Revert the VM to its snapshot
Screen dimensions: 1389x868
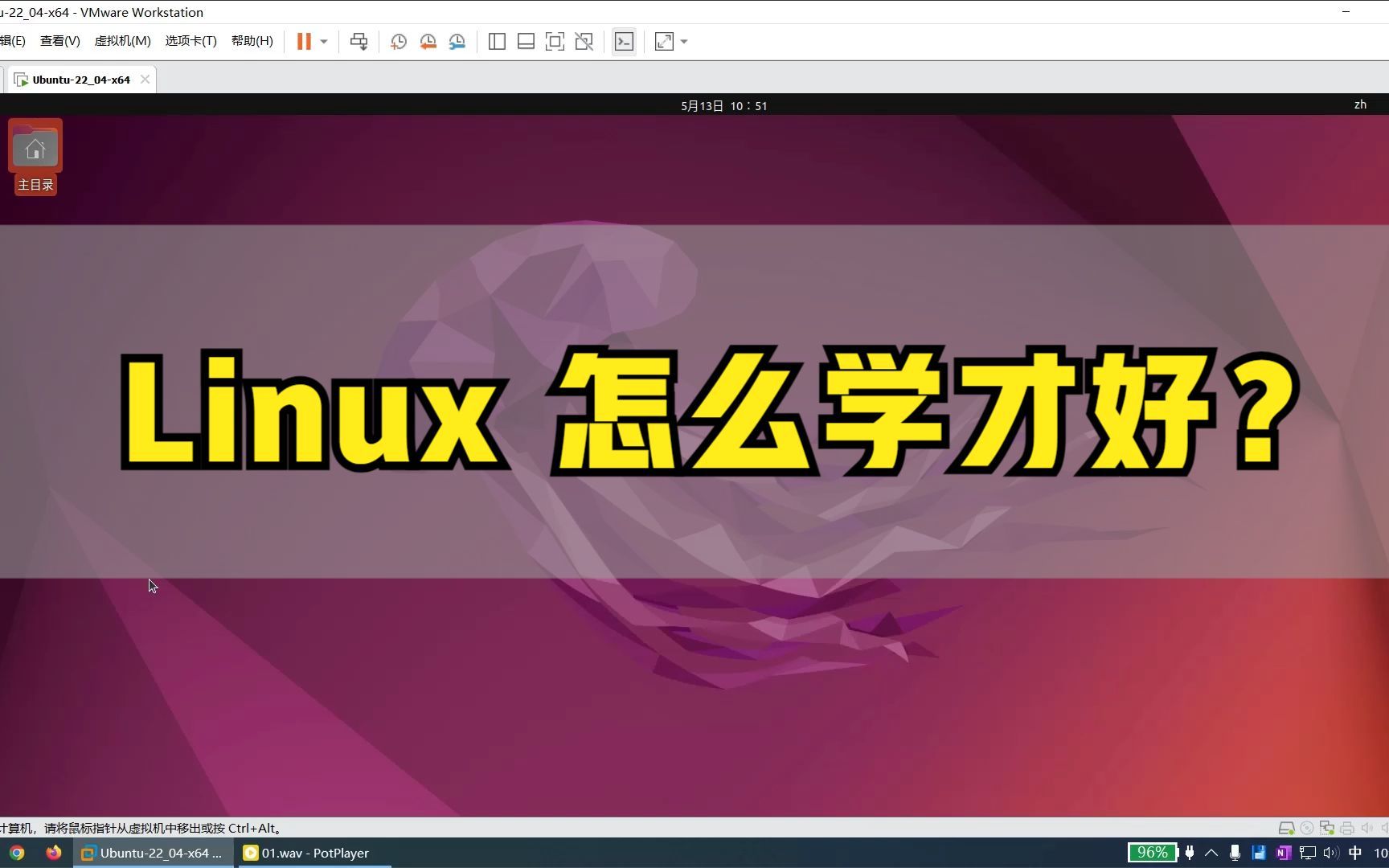click(428, 41)
